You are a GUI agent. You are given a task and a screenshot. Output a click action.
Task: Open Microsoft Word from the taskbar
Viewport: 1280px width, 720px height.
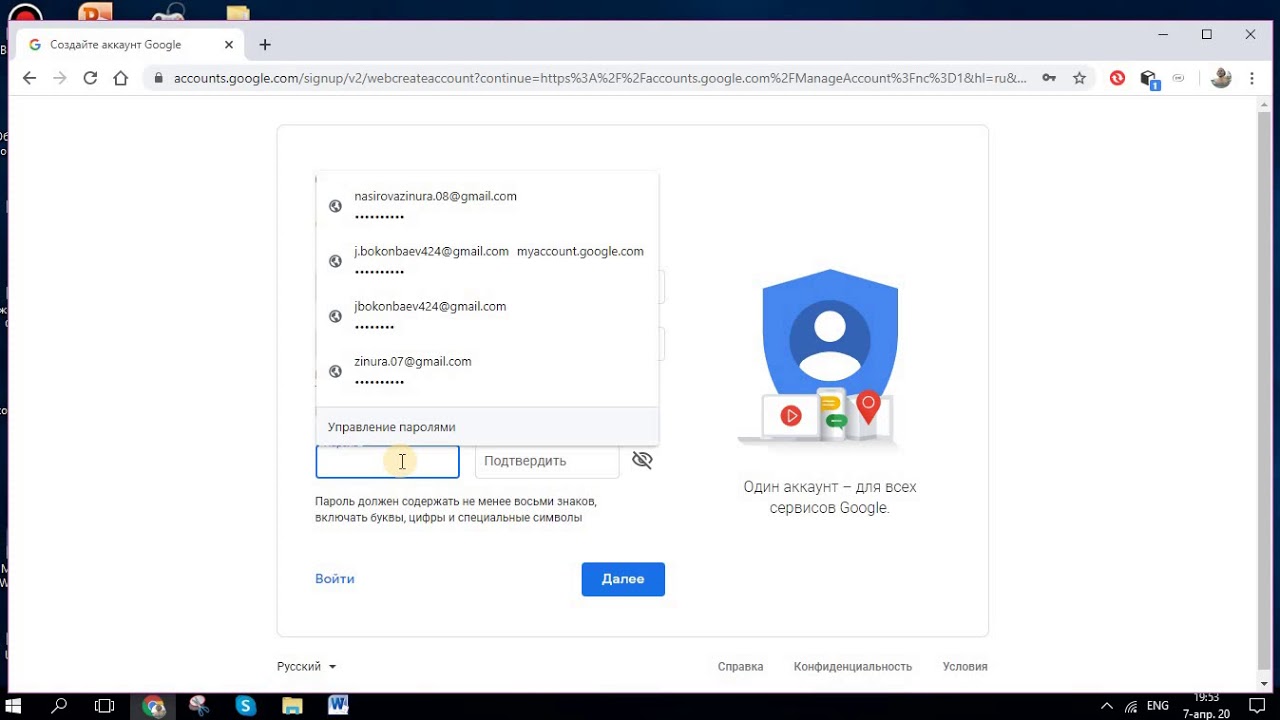coord(338,706)
